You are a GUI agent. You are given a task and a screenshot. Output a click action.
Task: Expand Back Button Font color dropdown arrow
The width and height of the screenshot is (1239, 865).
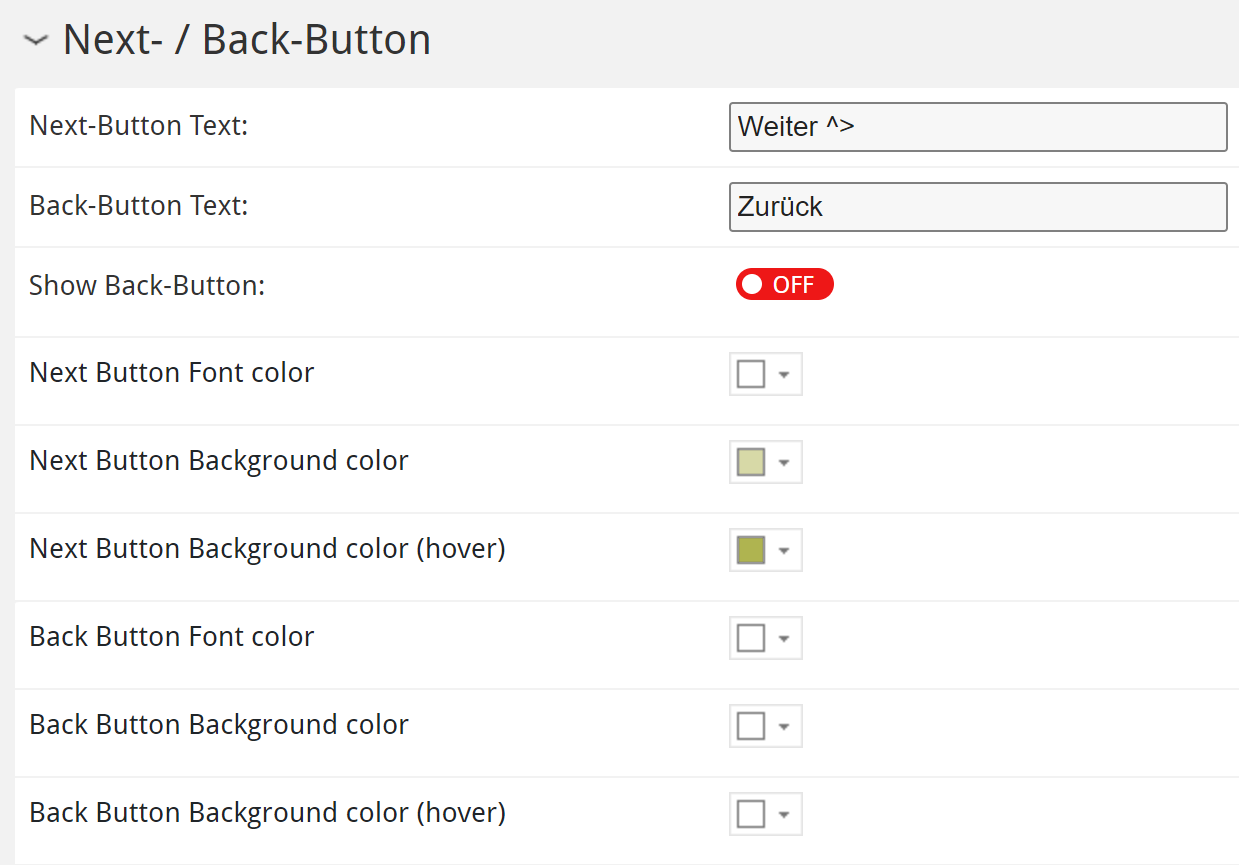click(784, 639)
